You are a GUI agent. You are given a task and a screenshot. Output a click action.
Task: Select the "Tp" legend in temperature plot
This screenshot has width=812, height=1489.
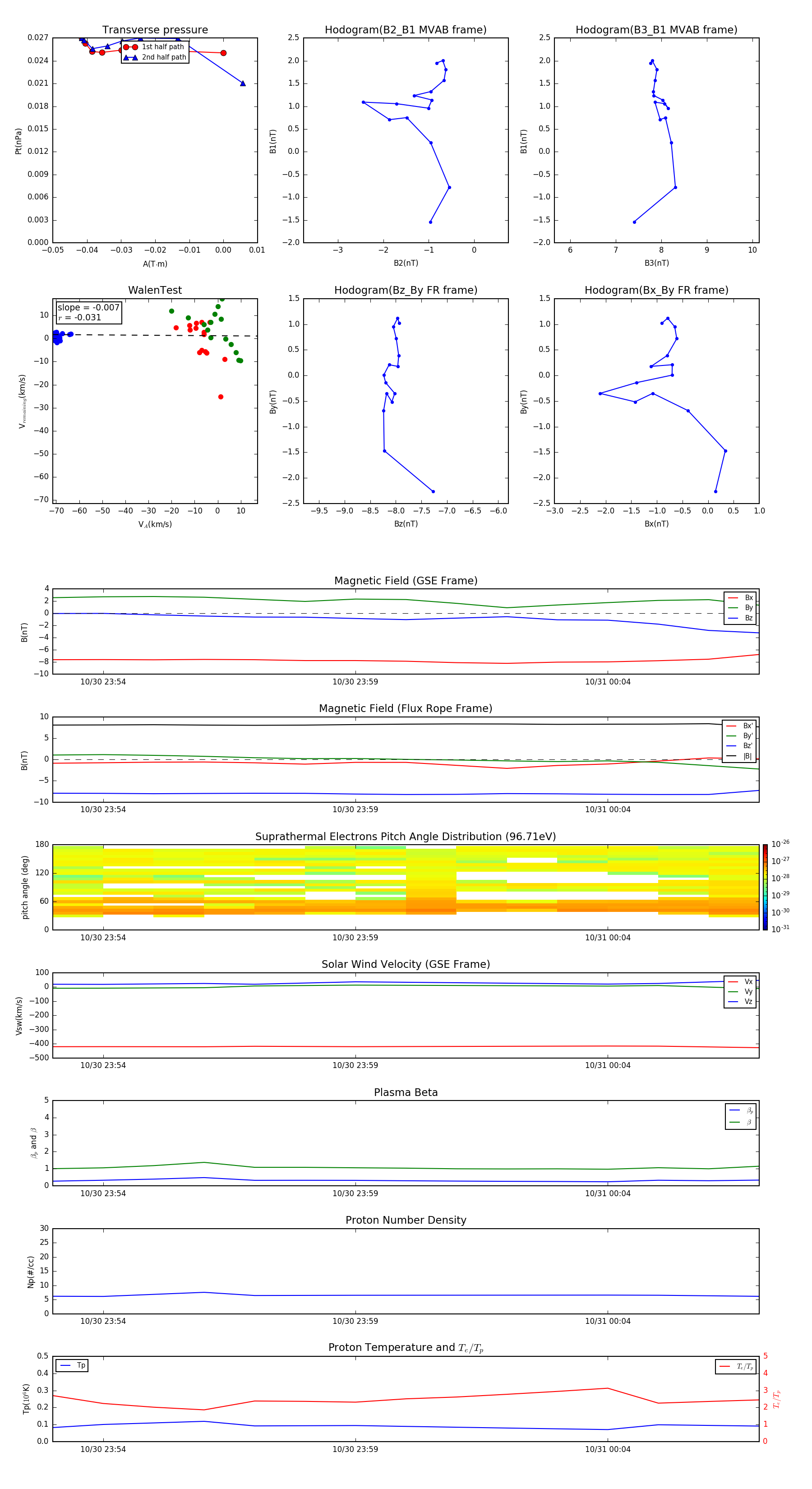(x=72, y=1365)
